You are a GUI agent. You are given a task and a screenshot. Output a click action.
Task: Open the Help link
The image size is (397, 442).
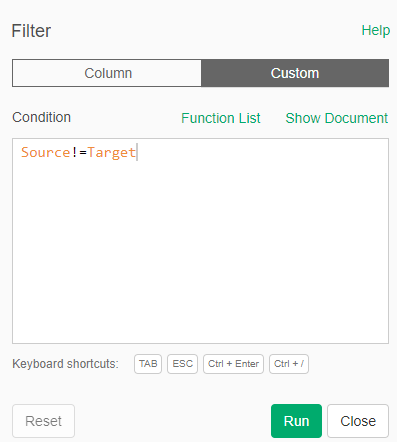click(x=376, y=31)
